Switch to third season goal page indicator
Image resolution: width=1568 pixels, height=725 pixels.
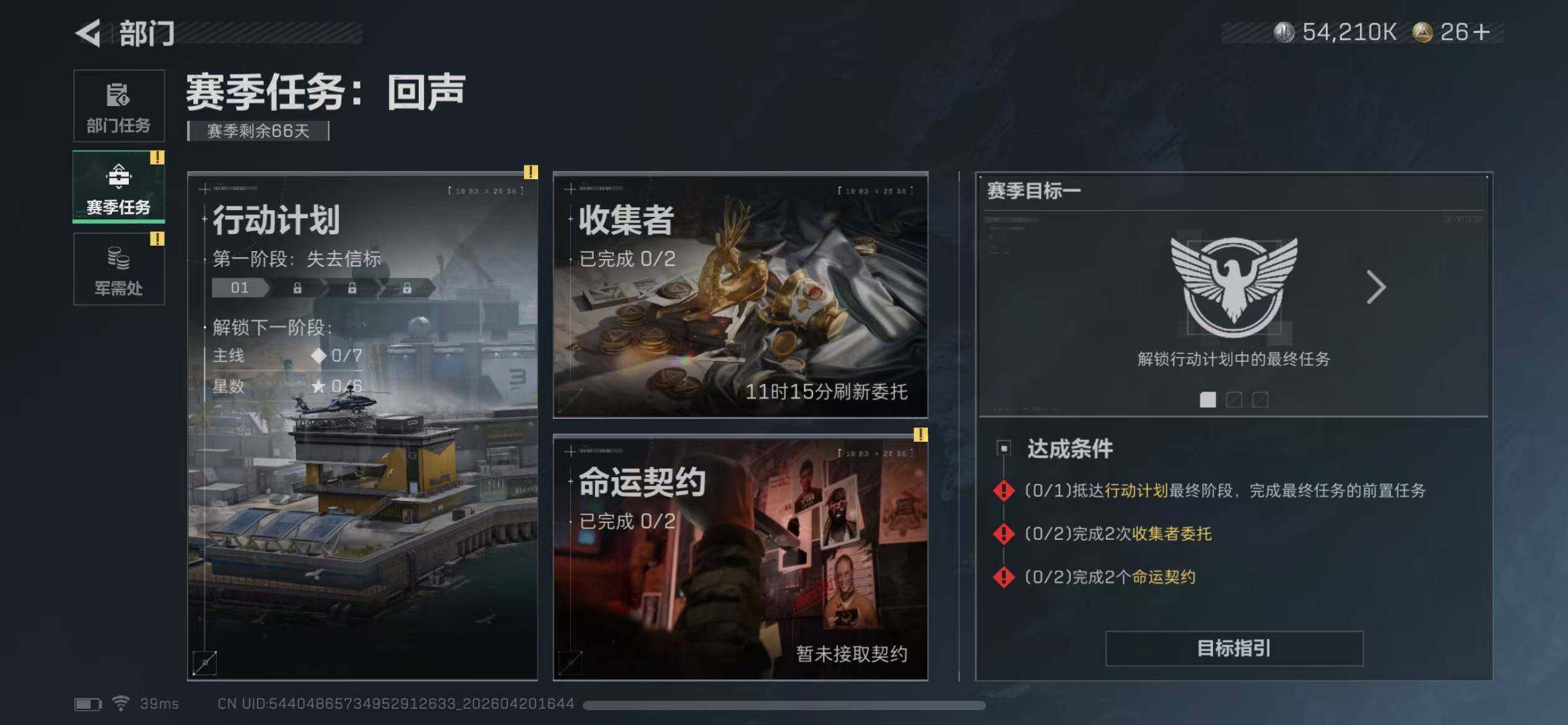click(1260, 400)
